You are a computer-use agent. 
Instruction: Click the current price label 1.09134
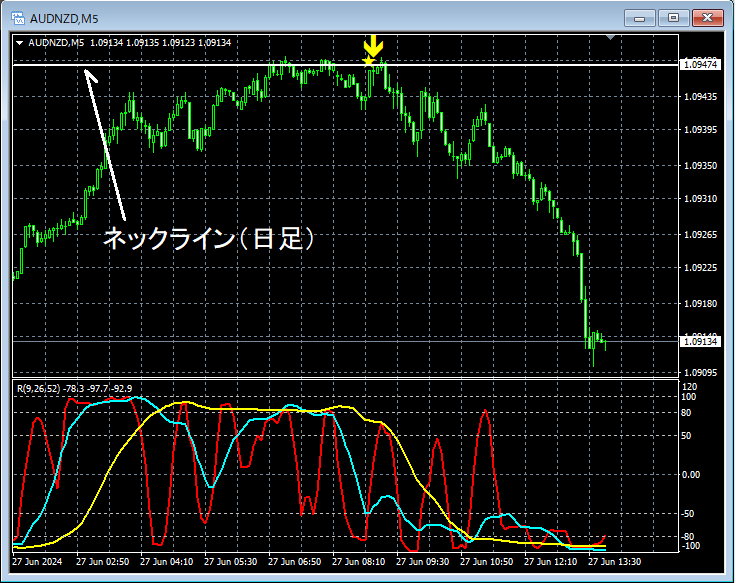(x=700, y=341)
